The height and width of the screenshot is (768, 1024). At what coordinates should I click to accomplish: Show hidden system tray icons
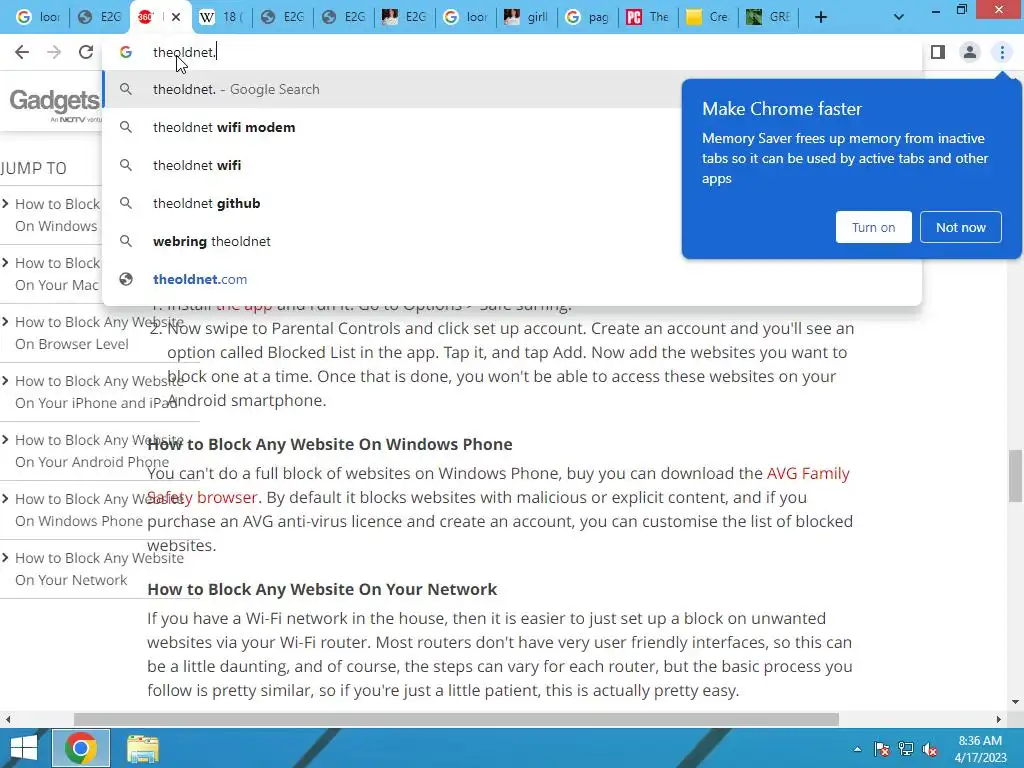pyautogui.click(x=857, y=749)
